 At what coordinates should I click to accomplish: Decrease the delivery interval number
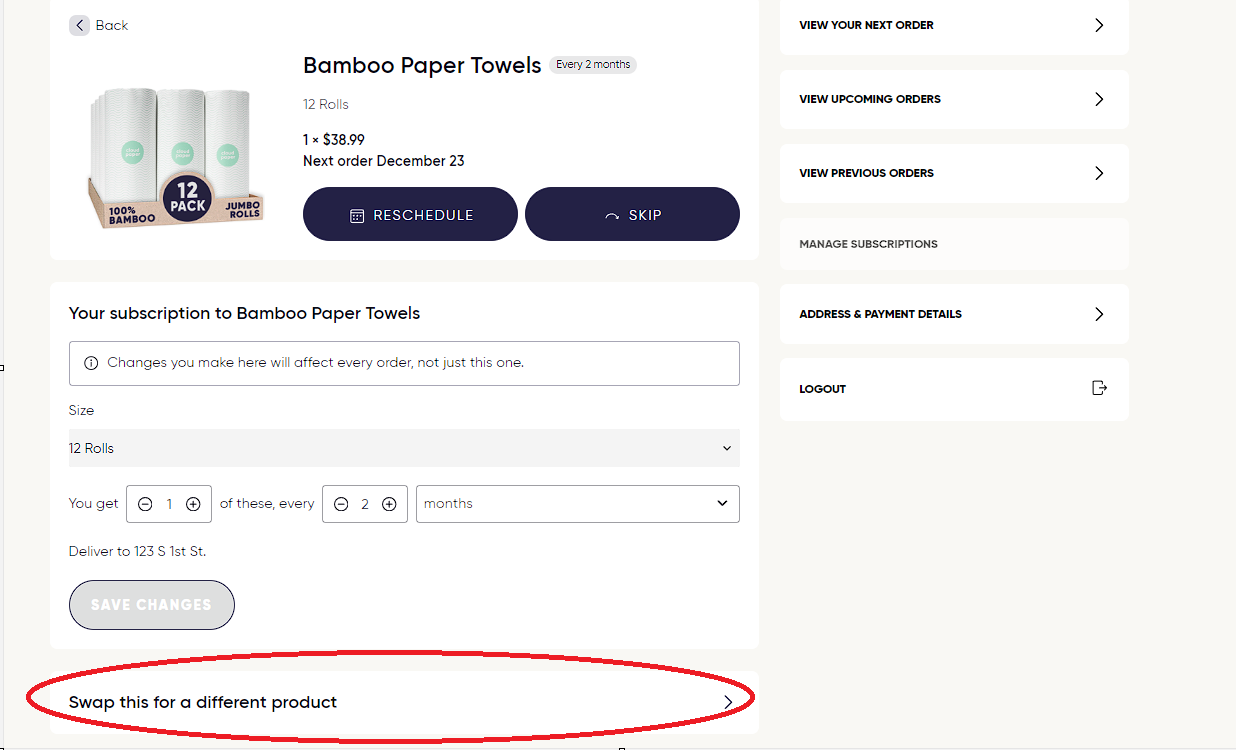341,504
